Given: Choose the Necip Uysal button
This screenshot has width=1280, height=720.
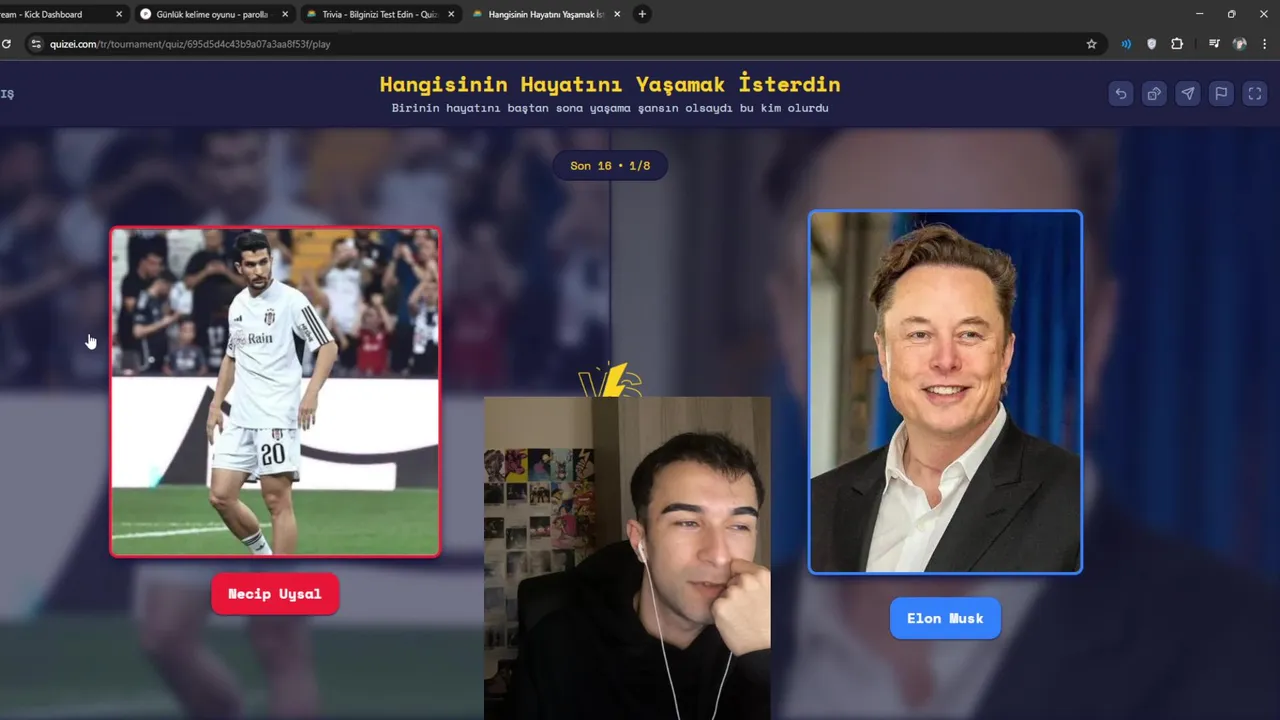Looking at the screenshot, I should pos(275,594).
